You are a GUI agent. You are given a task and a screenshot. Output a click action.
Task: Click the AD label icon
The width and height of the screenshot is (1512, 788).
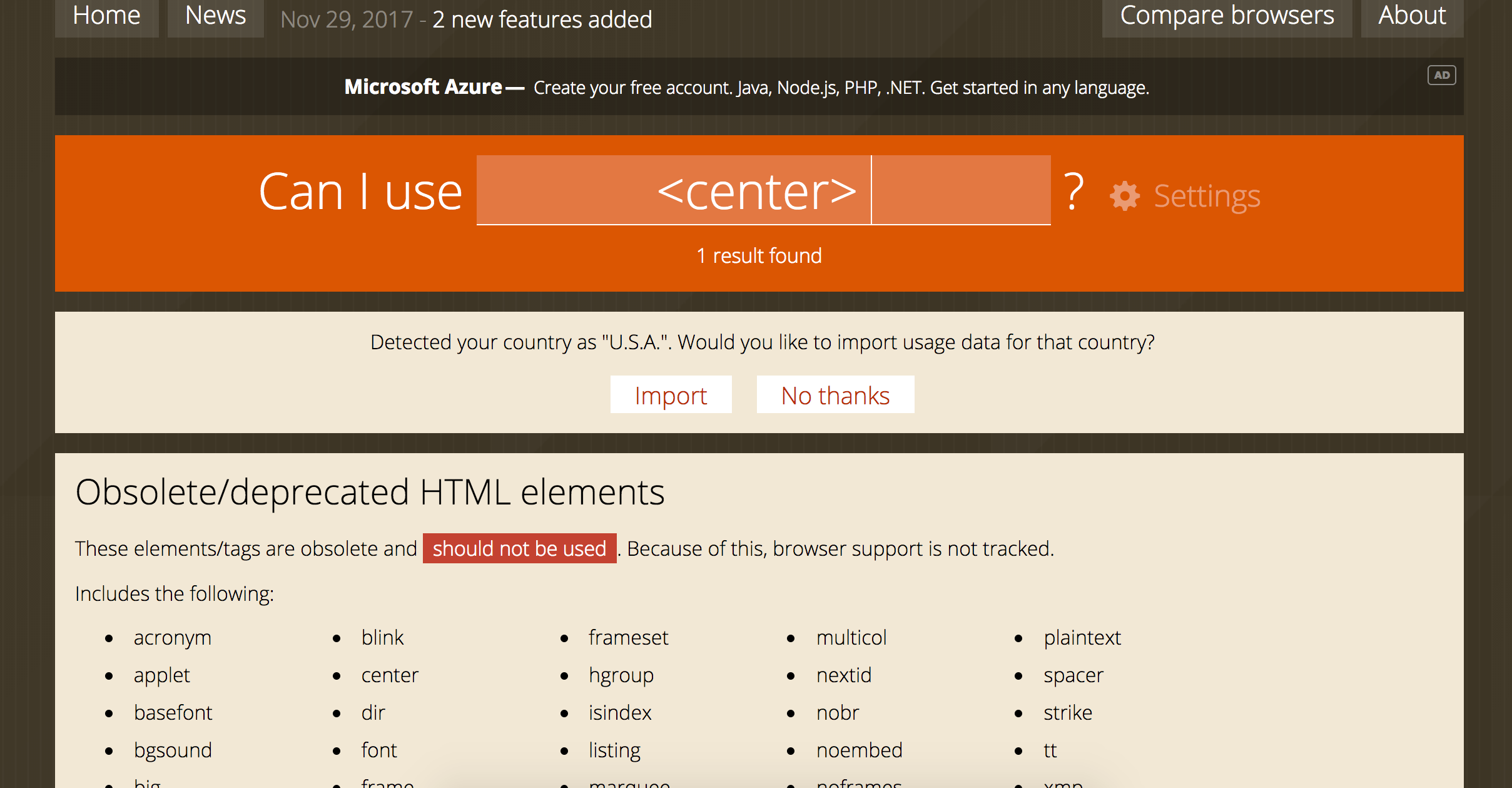click(1442, 75)
